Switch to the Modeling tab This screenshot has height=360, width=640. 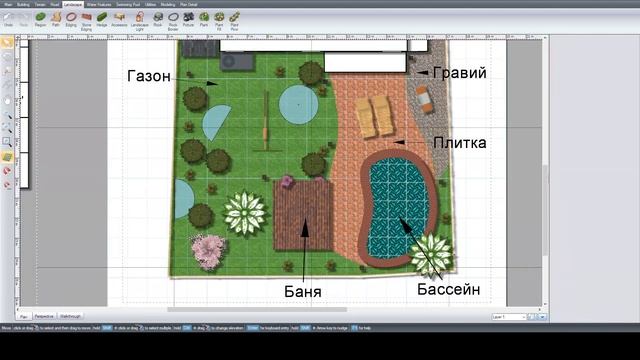click(168, 4)
